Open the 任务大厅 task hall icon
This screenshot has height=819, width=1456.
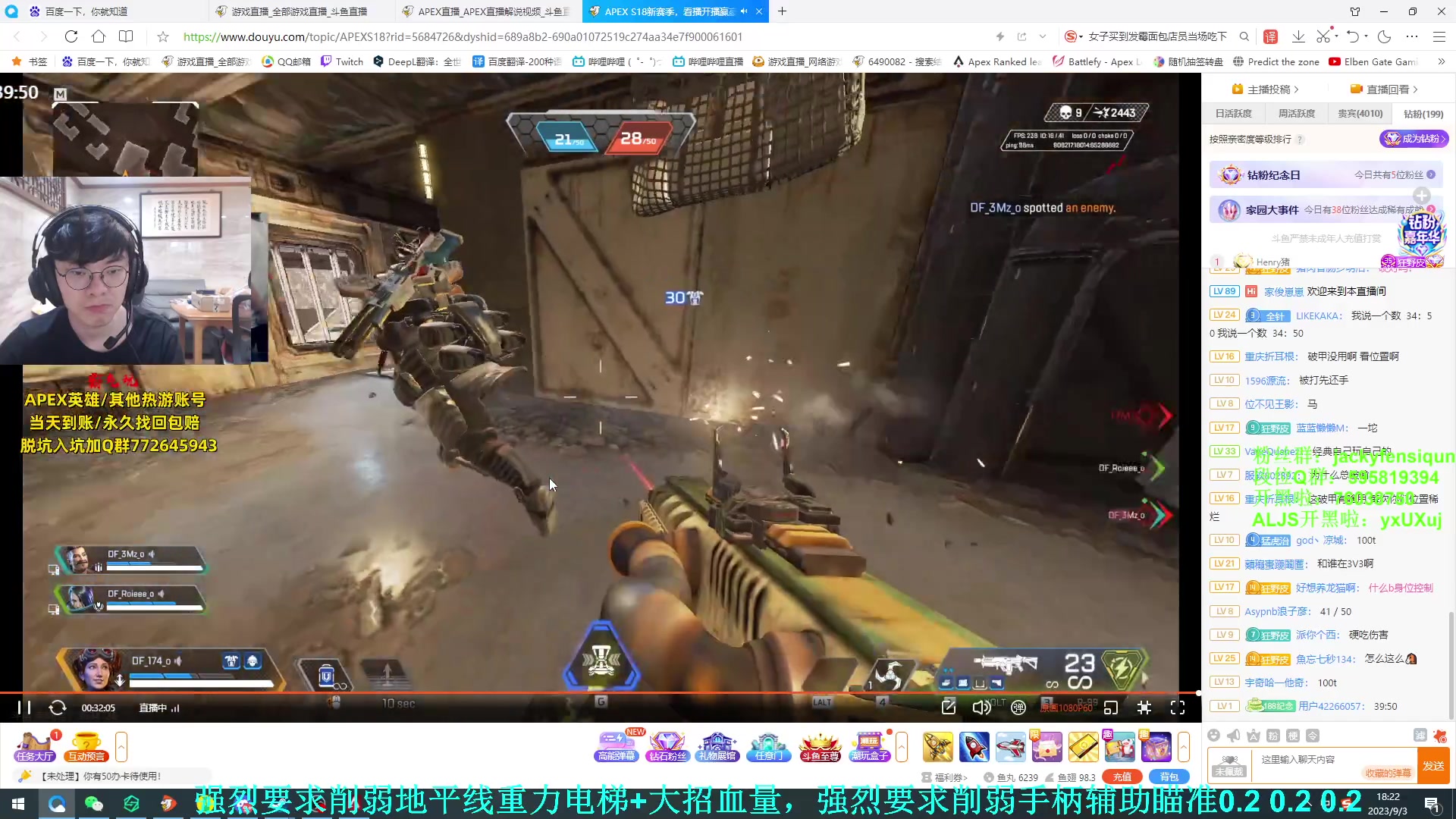coord(35,747)
